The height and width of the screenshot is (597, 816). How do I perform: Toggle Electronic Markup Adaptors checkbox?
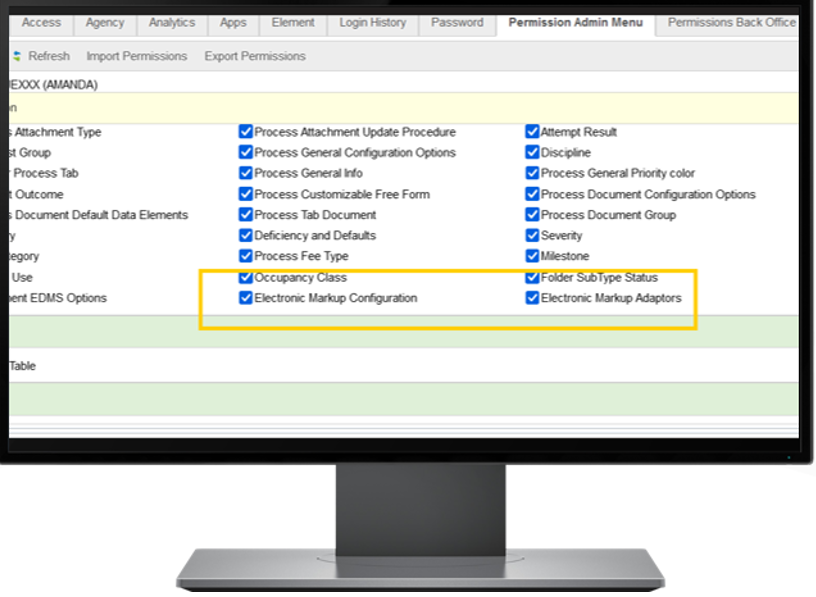[x=533, y=298]
